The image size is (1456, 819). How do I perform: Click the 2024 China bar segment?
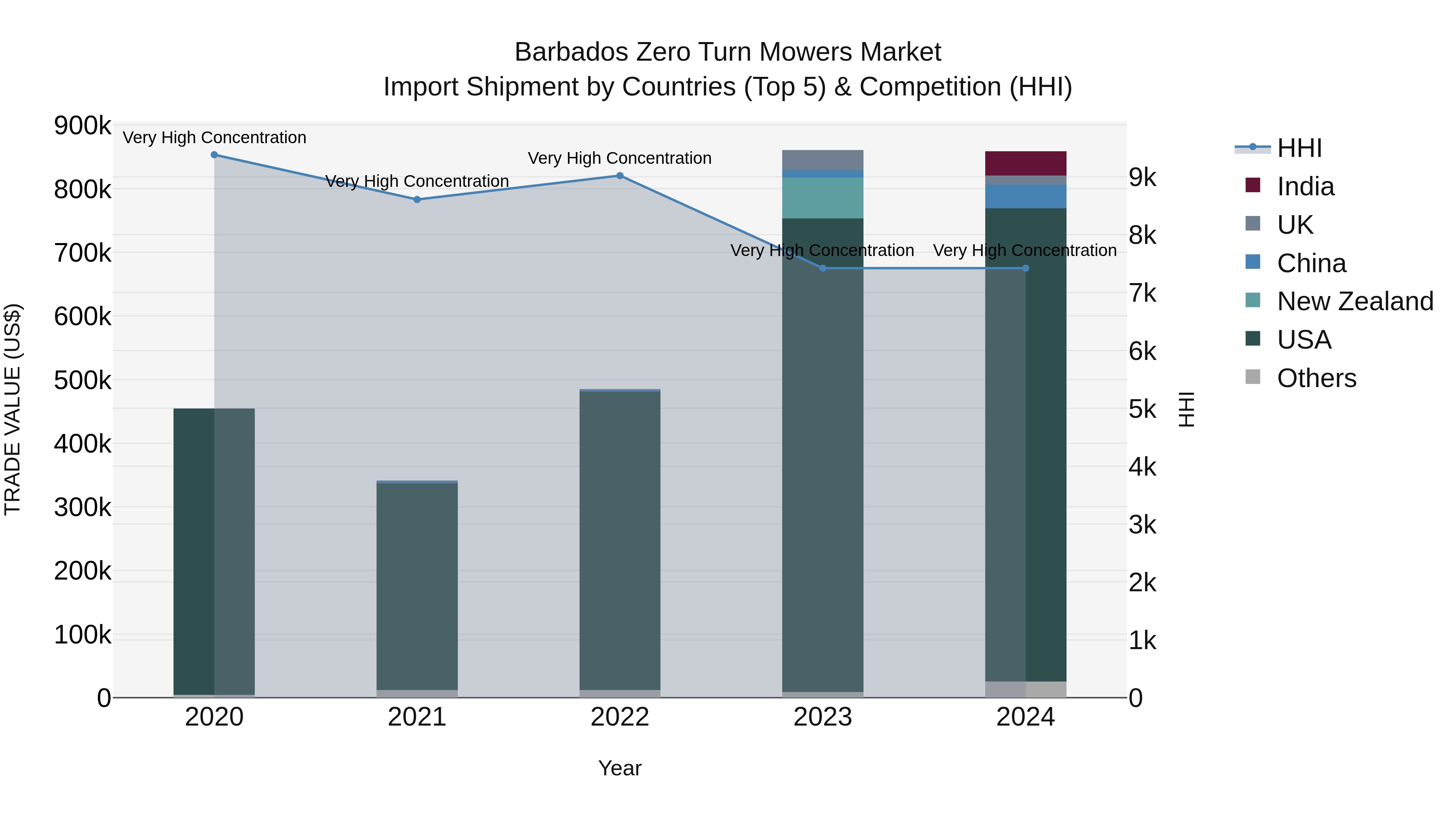click(x=1026, y=197)
